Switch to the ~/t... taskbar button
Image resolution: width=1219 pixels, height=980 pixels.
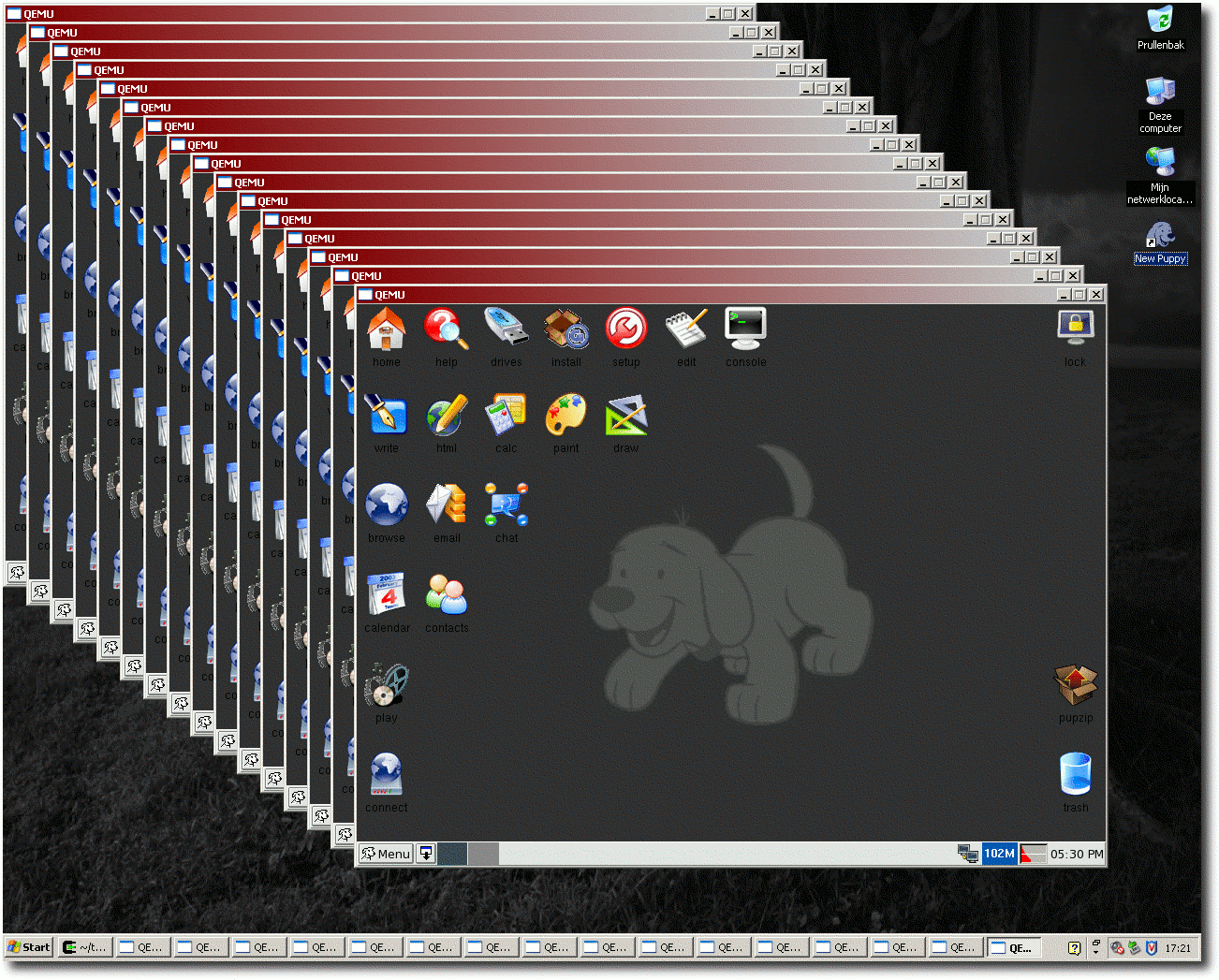click(85, 947)
